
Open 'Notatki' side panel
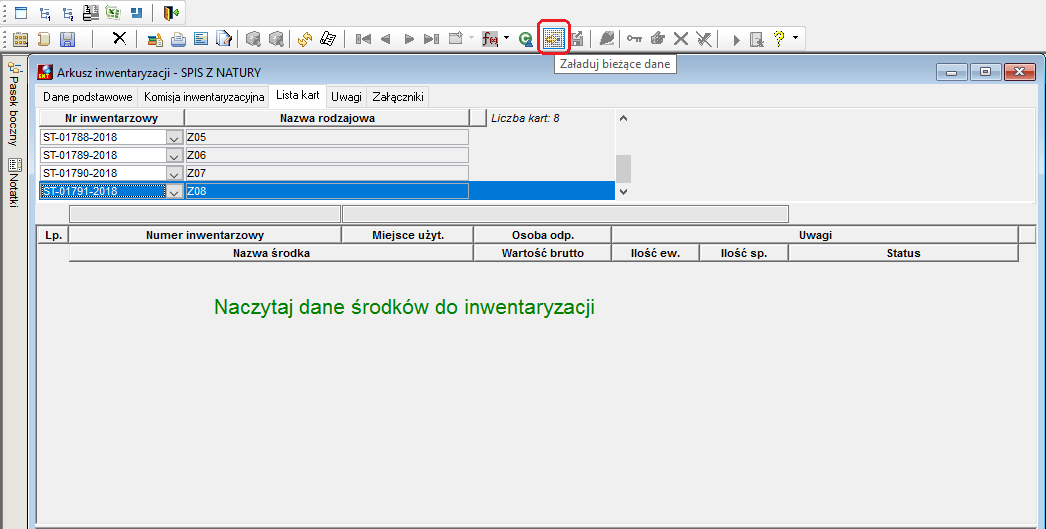click(x=13, y=183)
